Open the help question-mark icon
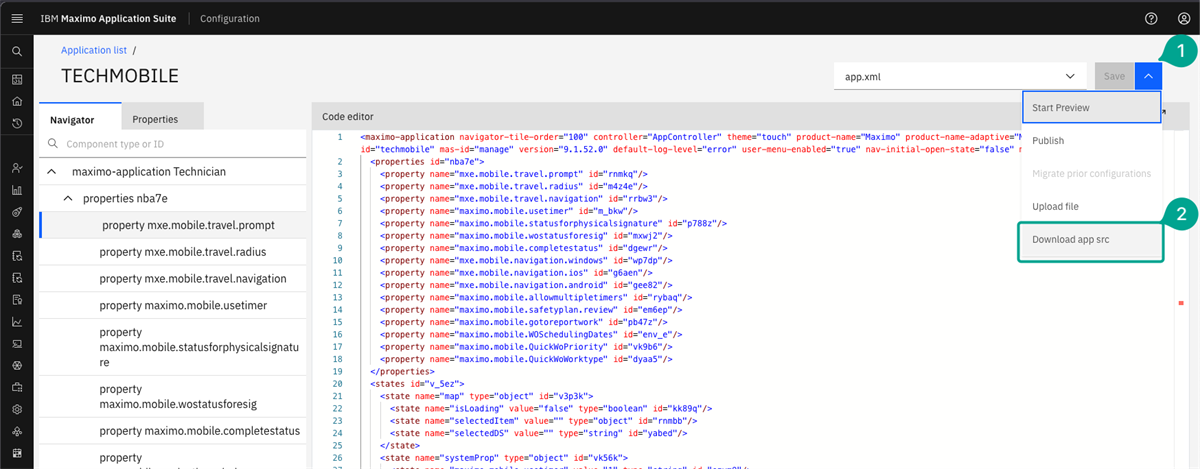 tap(1151, 18)
